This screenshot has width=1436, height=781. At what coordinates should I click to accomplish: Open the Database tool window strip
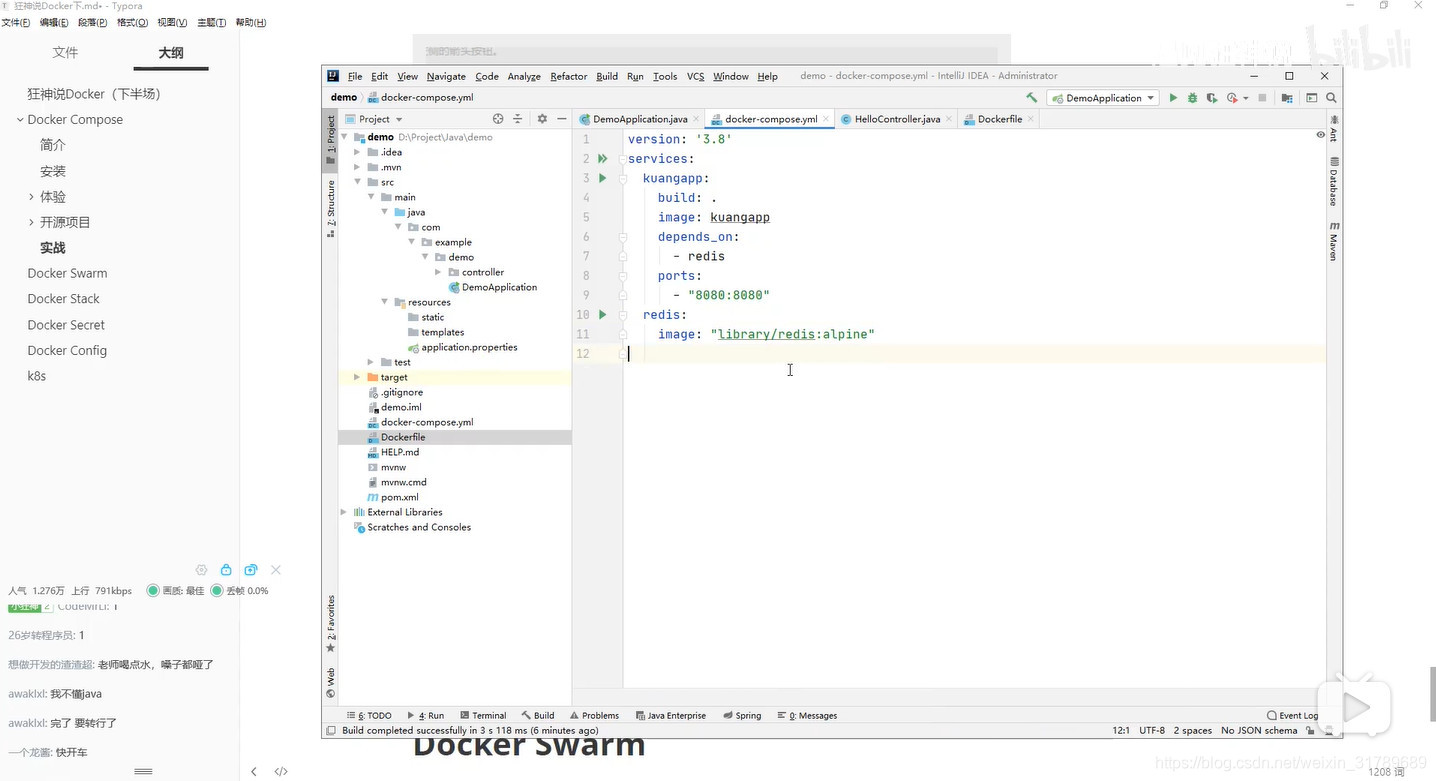(x=1333, y=182)
